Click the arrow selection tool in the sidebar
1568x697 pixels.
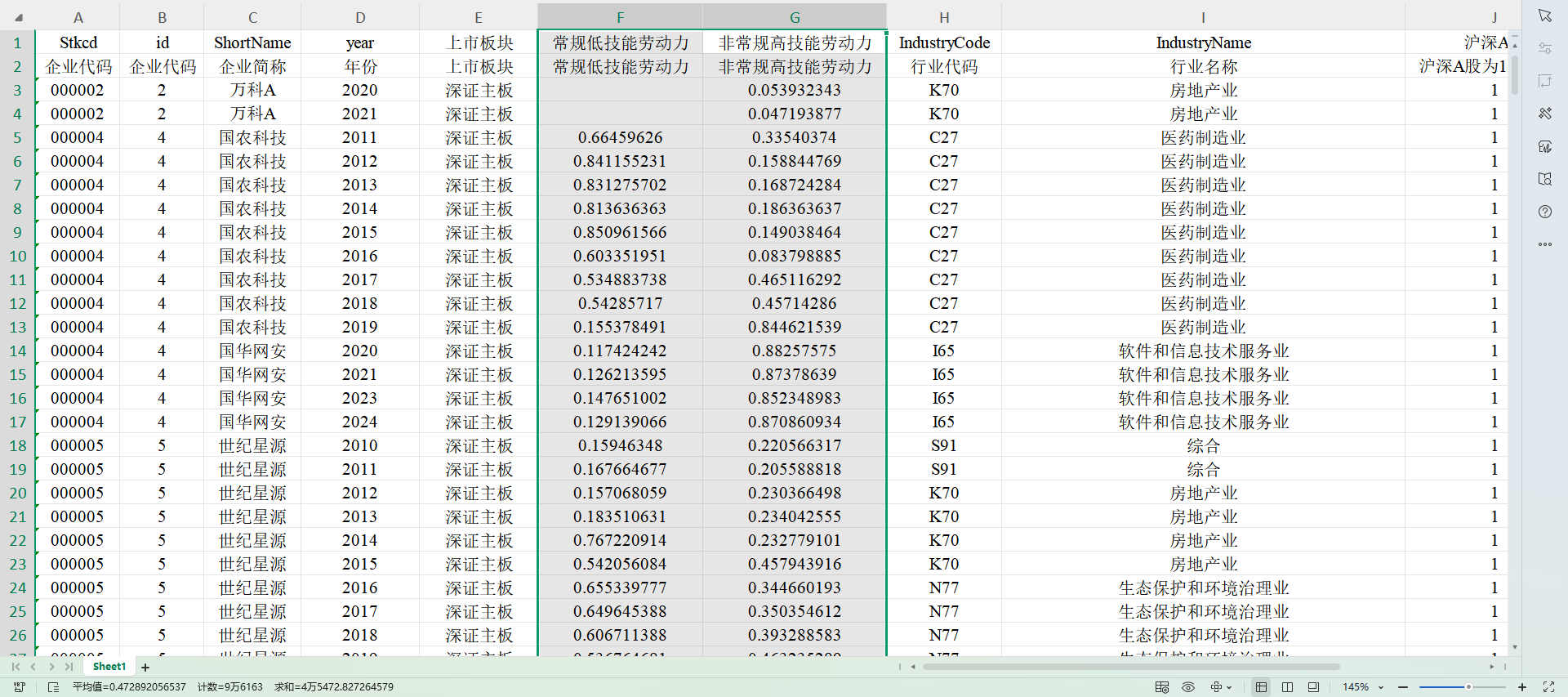click(x=1544, y=16)
